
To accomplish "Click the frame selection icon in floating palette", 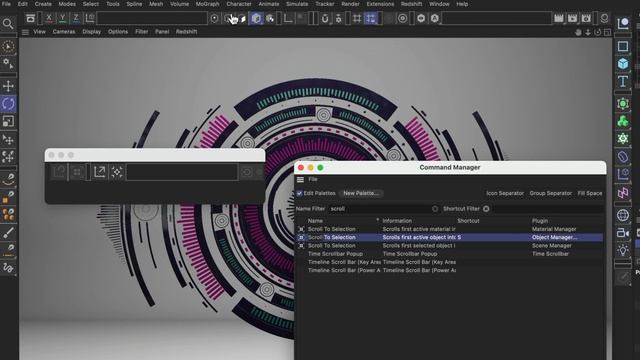I will coord(117,172).
